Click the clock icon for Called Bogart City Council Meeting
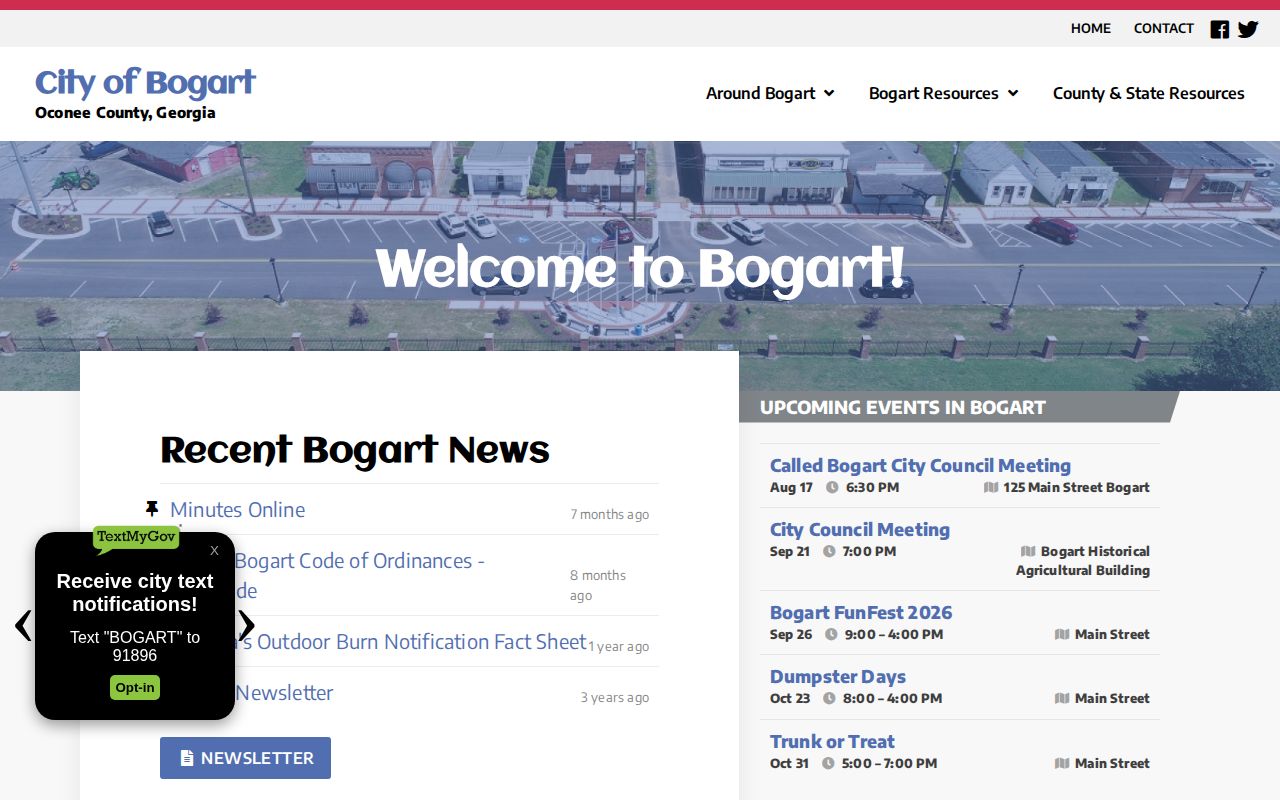 point(832,488)
